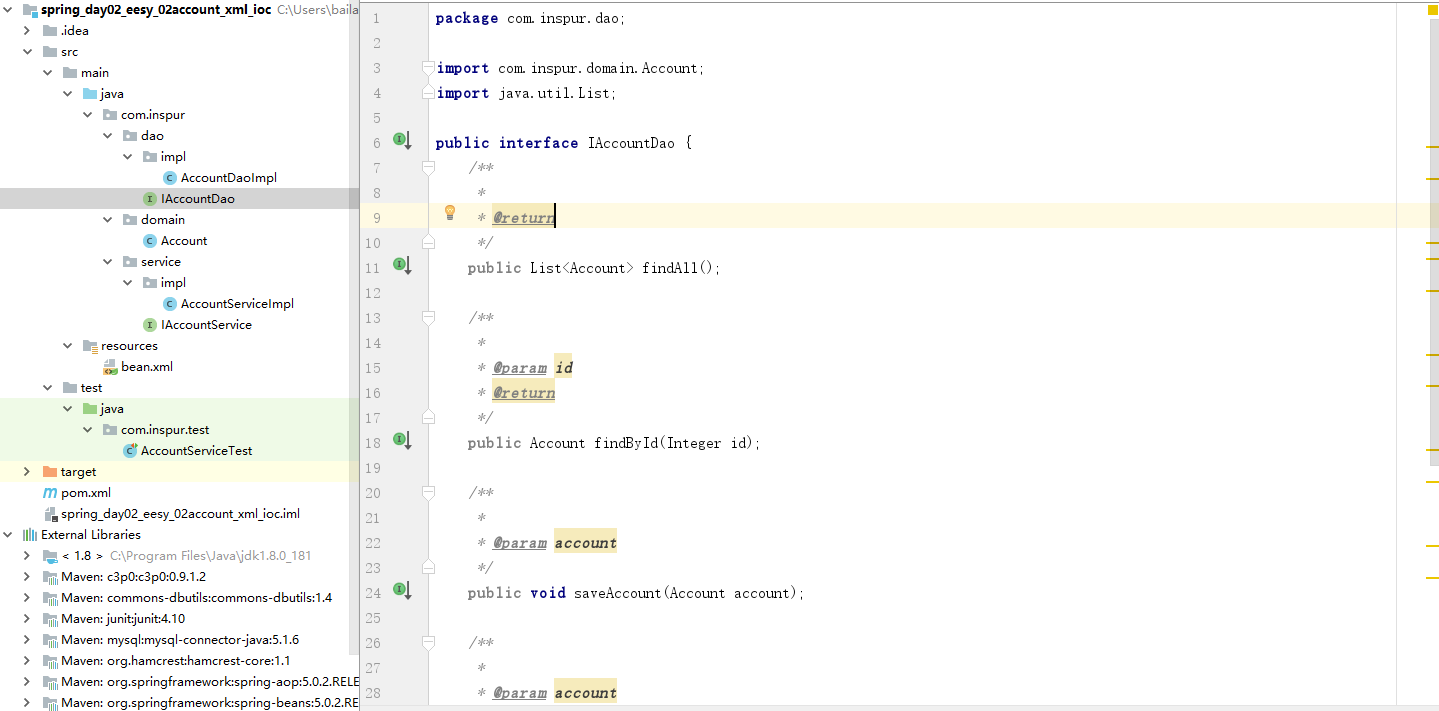The width and height of the screenshot is (1439, 711).
Task: Click the implemented-method gutter icon beside IAccountDao declaration
Action: click(x=402, y=141)
